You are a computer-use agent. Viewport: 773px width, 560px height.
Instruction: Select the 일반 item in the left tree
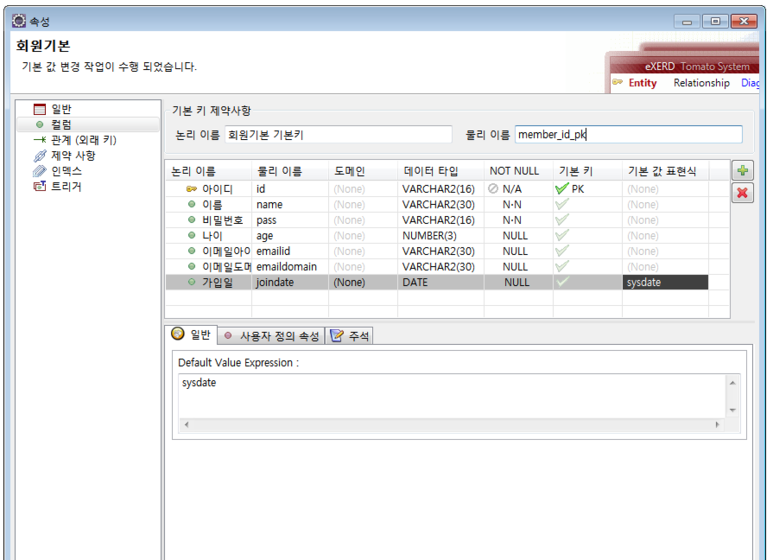(x=61, y=109)
